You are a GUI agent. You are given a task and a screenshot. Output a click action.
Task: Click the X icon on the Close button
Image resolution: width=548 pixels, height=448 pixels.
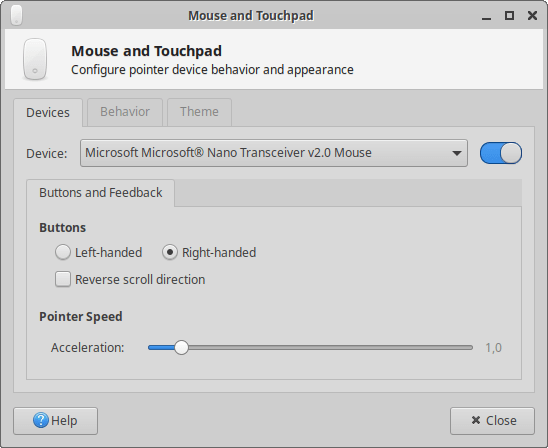pyautogui.click(x=476, y=420)
